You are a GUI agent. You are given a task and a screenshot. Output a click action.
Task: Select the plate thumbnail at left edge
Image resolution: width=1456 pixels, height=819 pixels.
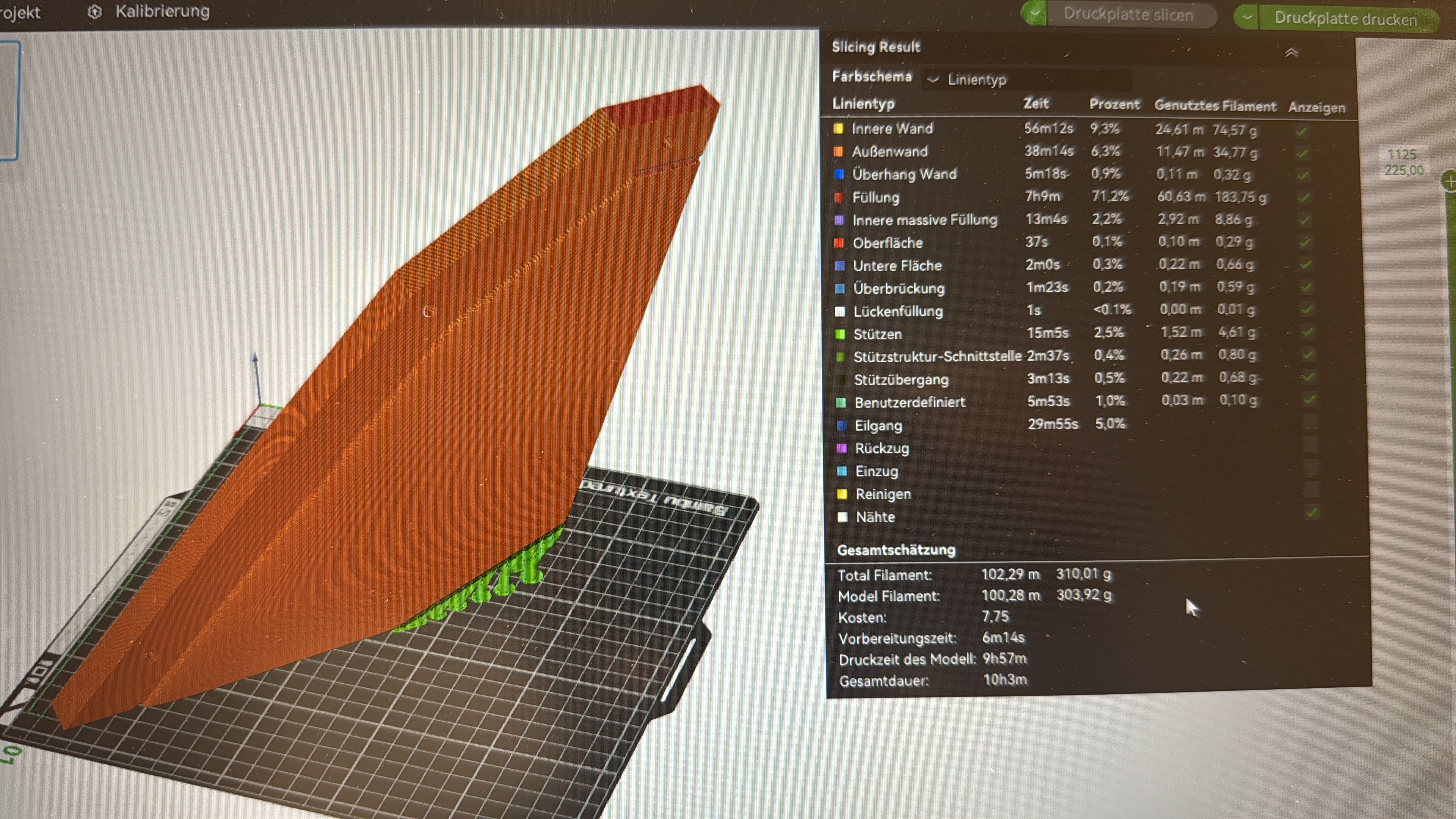point(9,100)
